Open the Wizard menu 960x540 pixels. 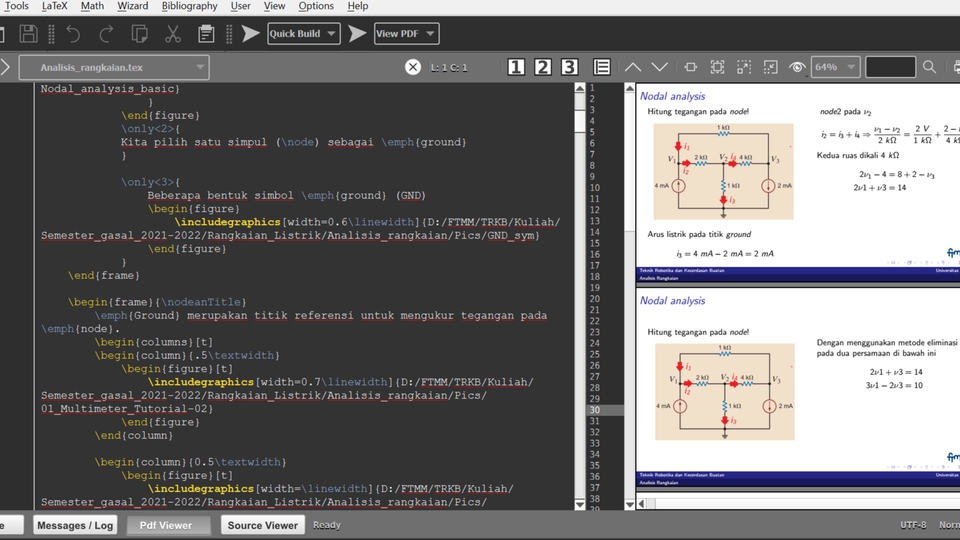(133, 6)
